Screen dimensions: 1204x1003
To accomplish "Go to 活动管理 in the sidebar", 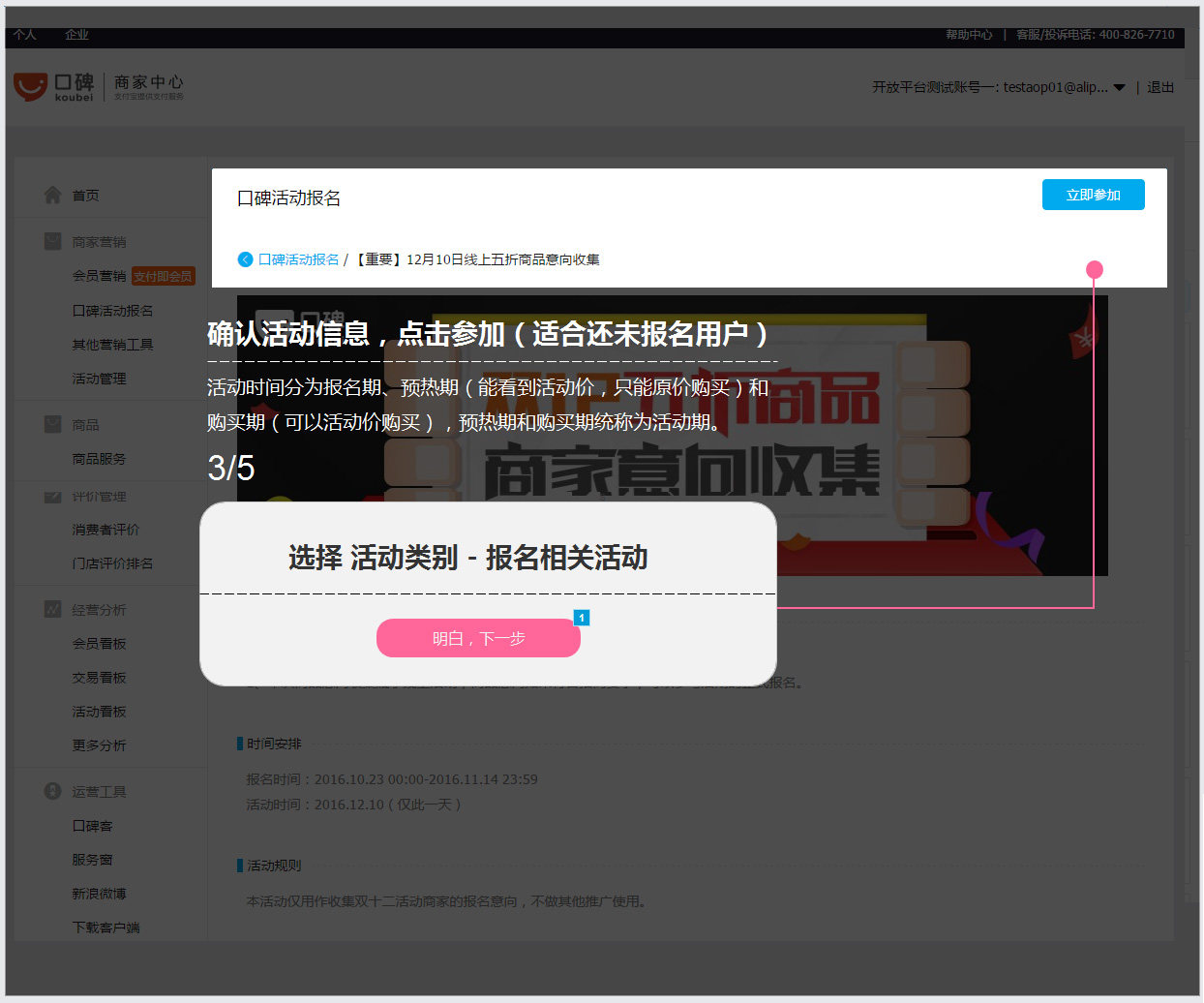I will pyautogui.click(x=99, y=379).
